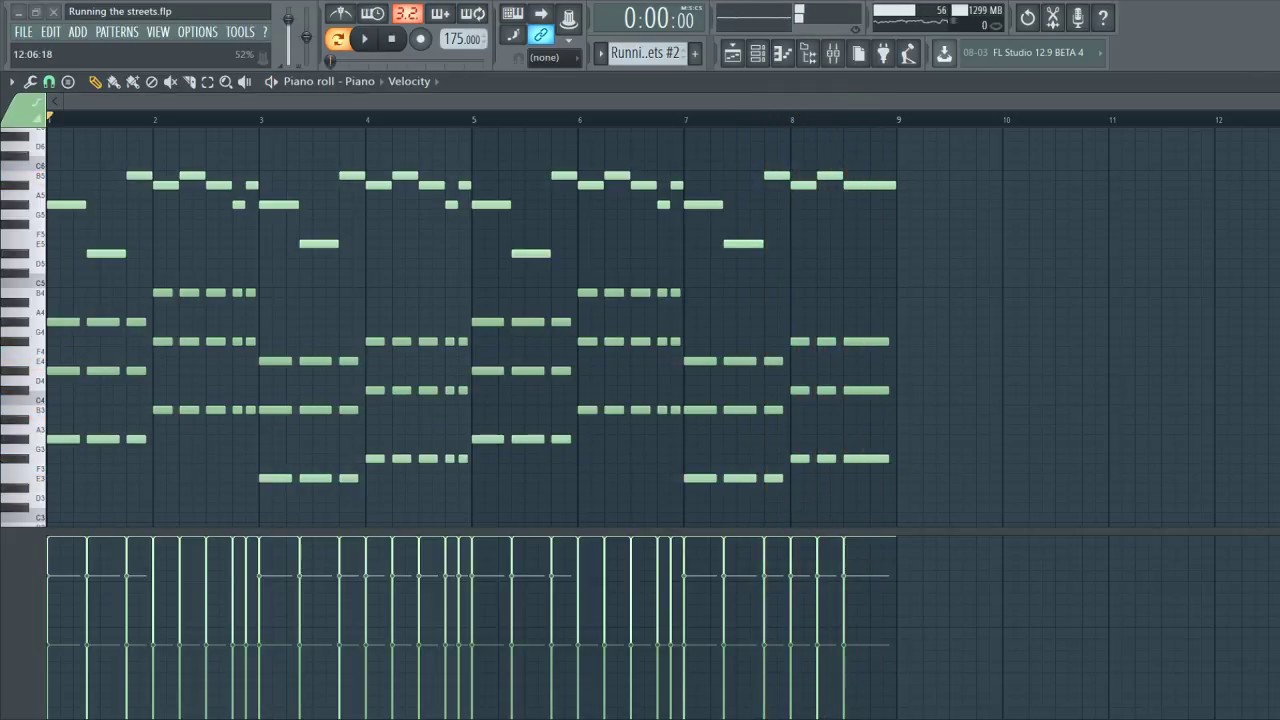The image size is (1280, 720).
Task: Toggle the 3.2.1 recording countdown
Action: tap(406, 14)
